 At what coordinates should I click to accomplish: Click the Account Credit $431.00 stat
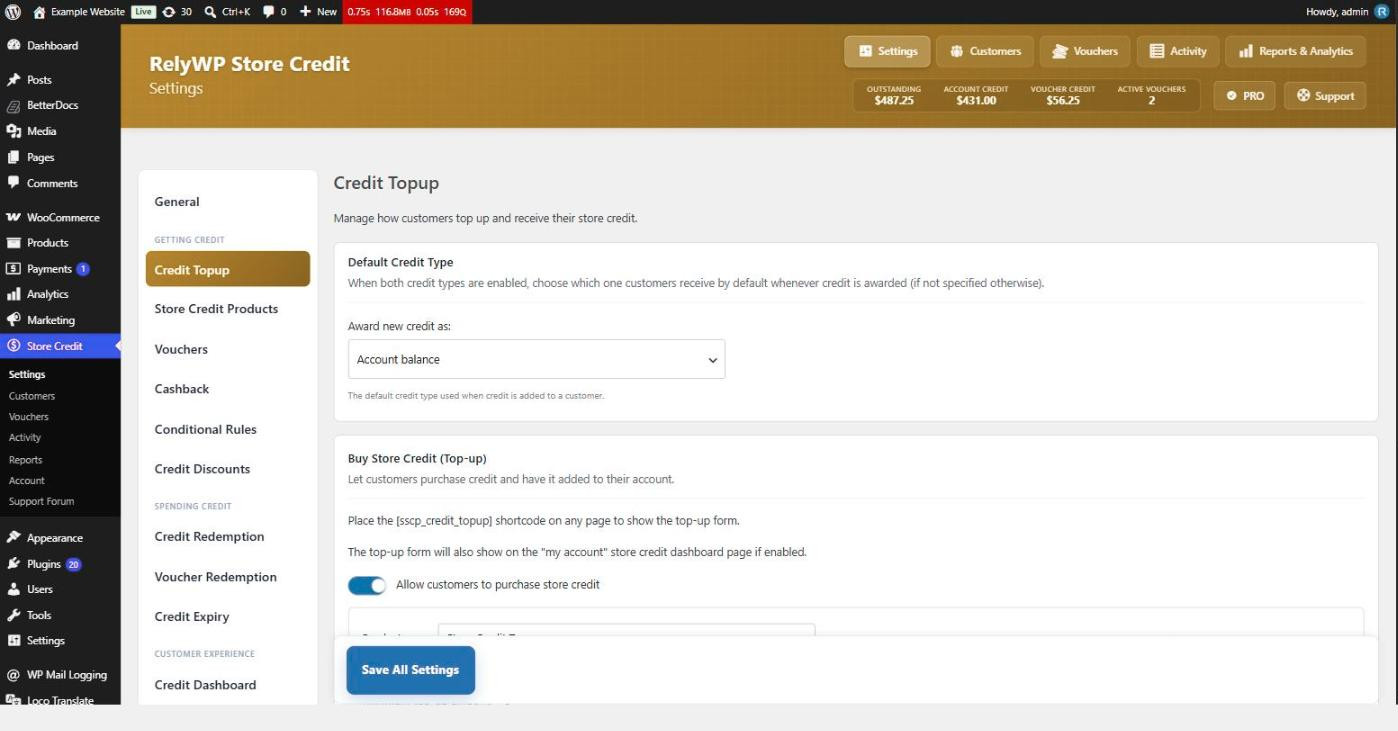coord(976,95)
